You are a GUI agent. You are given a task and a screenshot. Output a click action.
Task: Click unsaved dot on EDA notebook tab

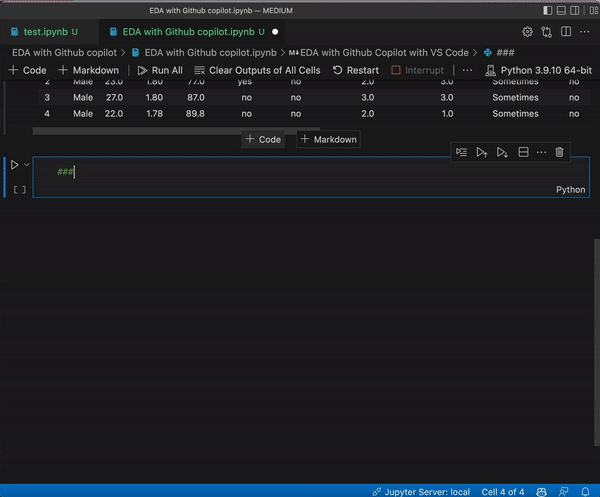pyautogui.click(x=275, y=32)
